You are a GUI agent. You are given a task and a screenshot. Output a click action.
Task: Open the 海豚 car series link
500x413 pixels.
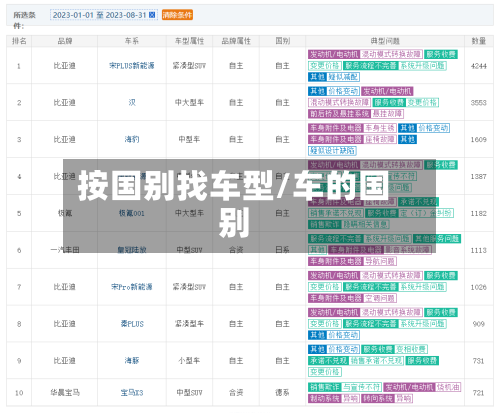(132, 361)
